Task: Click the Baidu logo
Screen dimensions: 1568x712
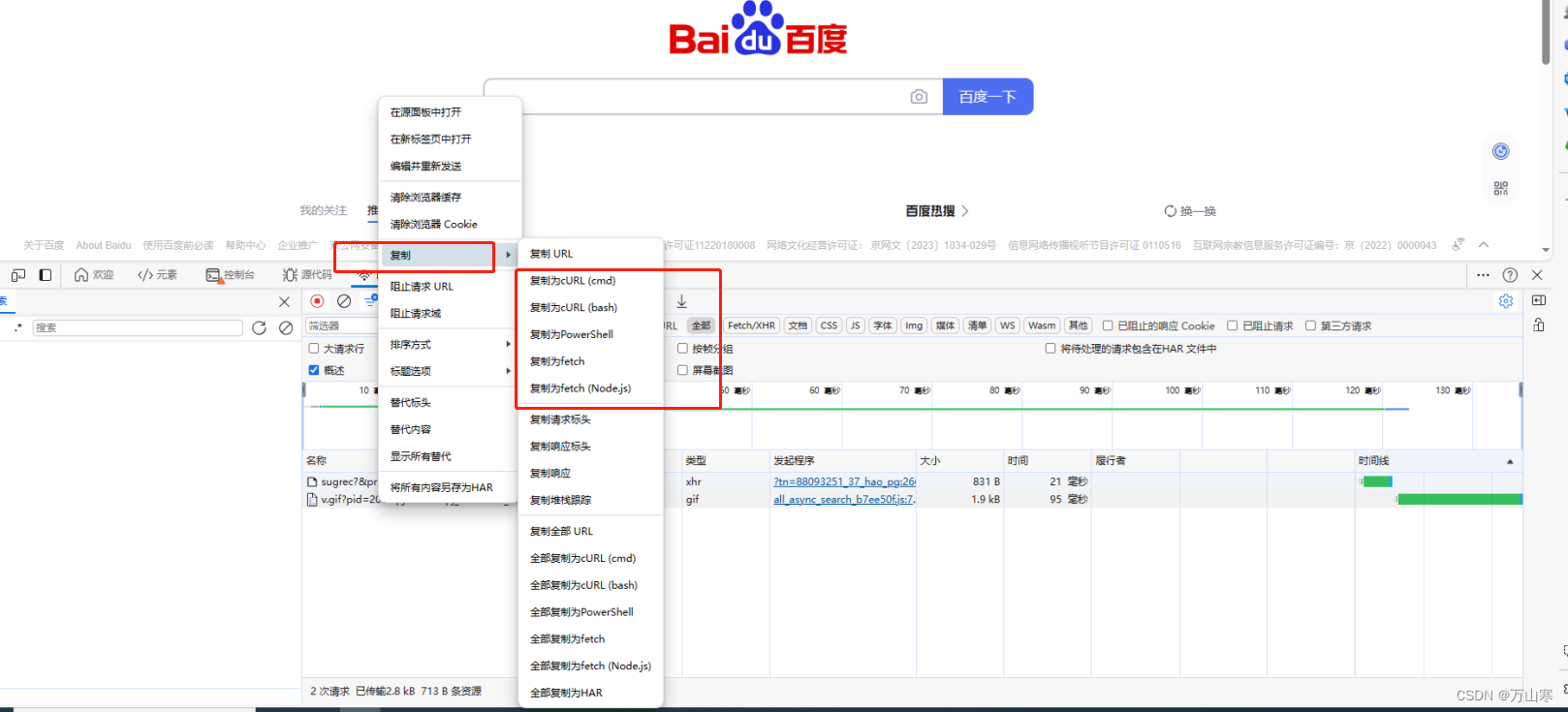Action: tap(758, 29)
